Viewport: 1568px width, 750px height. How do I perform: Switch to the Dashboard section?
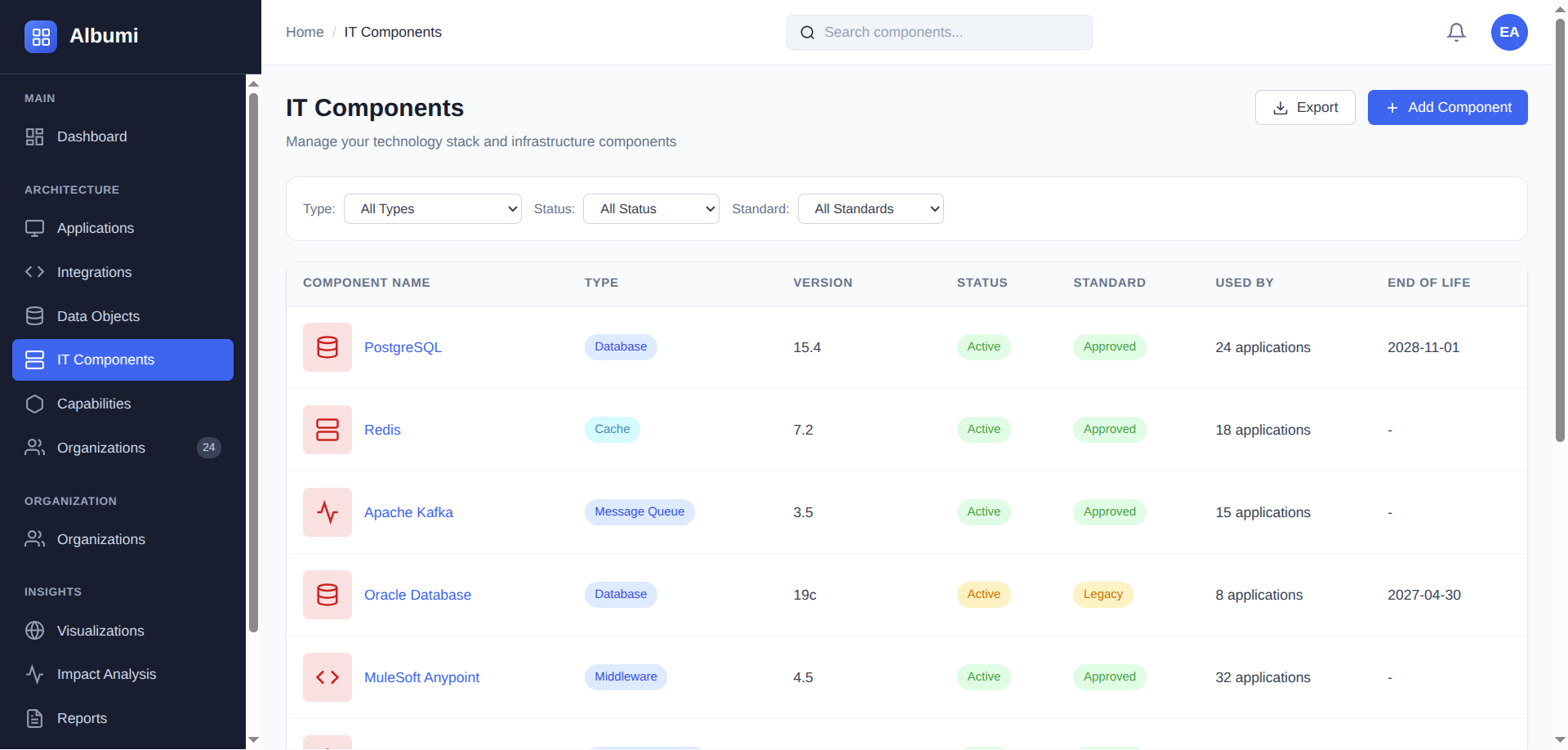[x=91, y=136]
